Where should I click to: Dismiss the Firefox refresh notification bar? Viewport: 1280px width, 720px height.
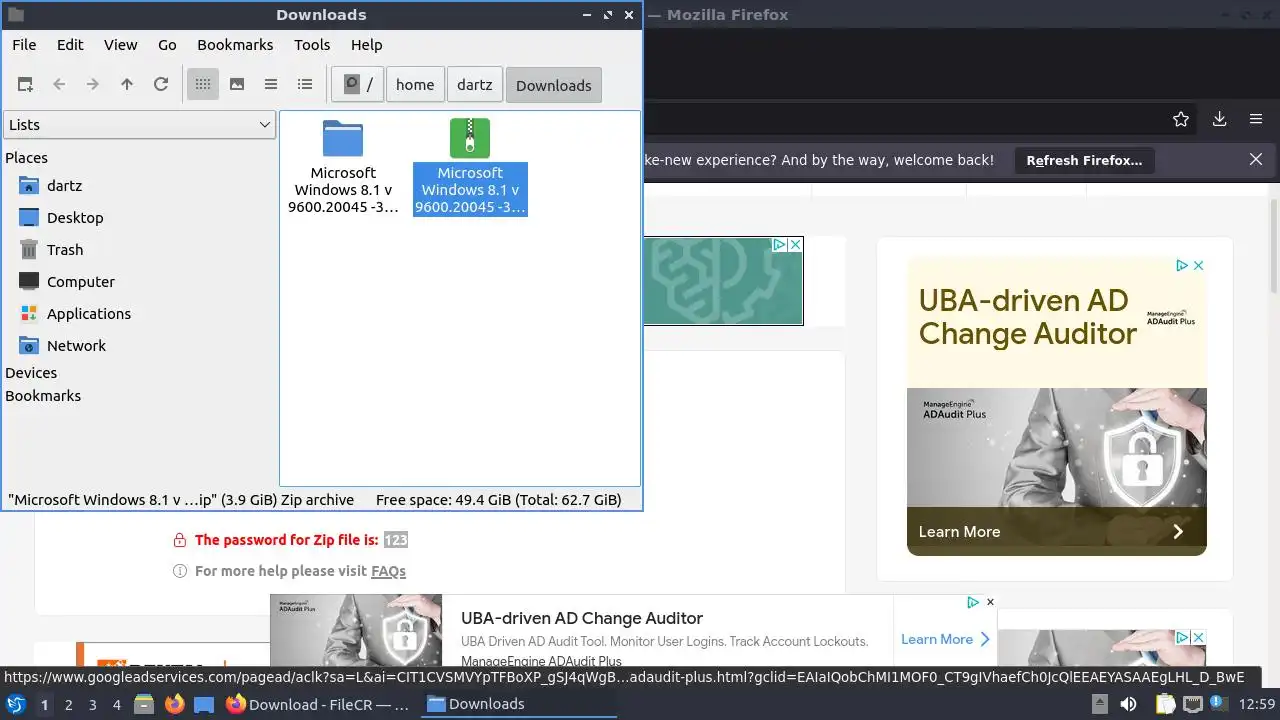pos(1256,160)
